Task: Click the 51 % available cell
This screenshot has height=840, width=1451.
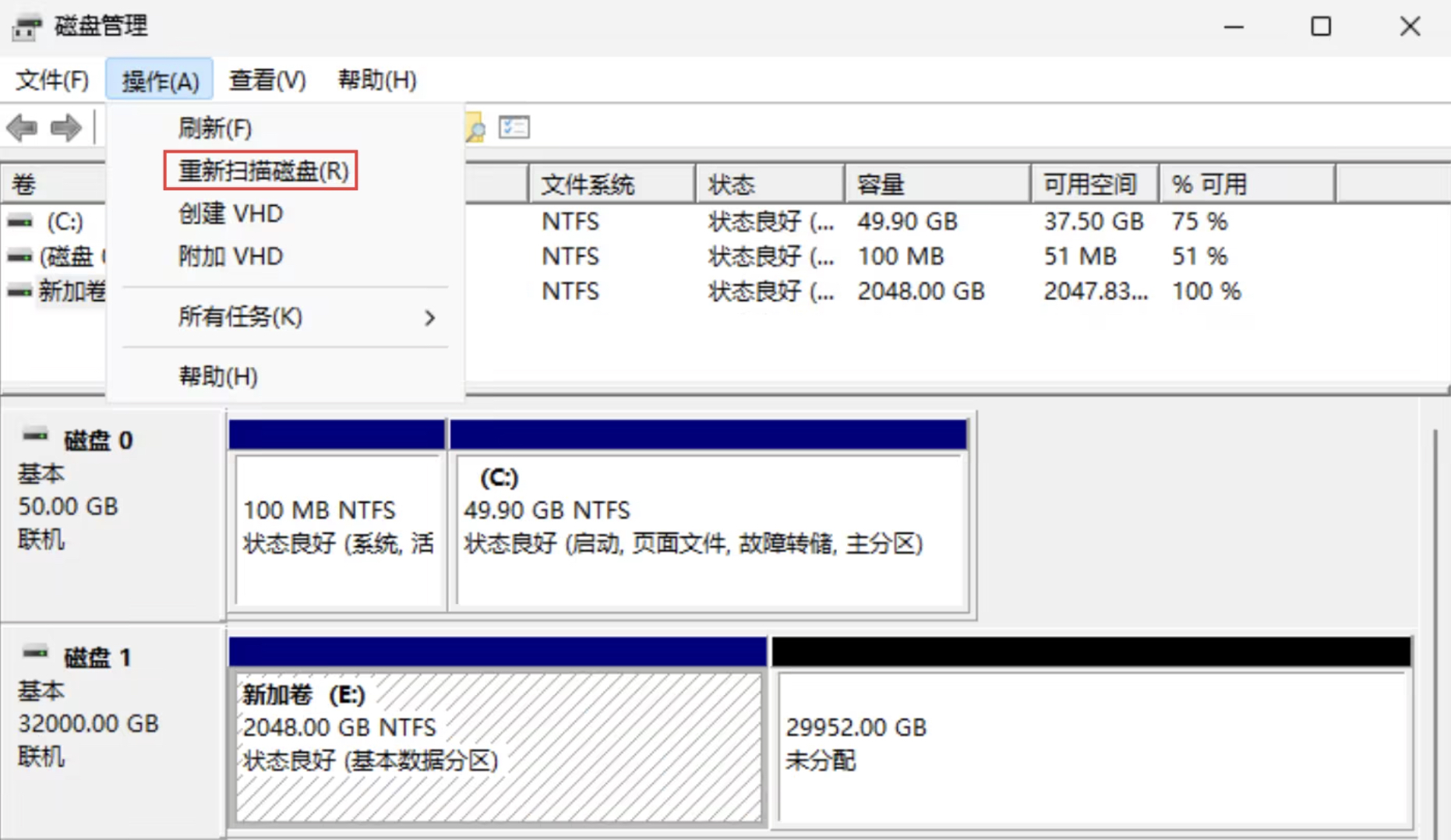Action: 1200,256
